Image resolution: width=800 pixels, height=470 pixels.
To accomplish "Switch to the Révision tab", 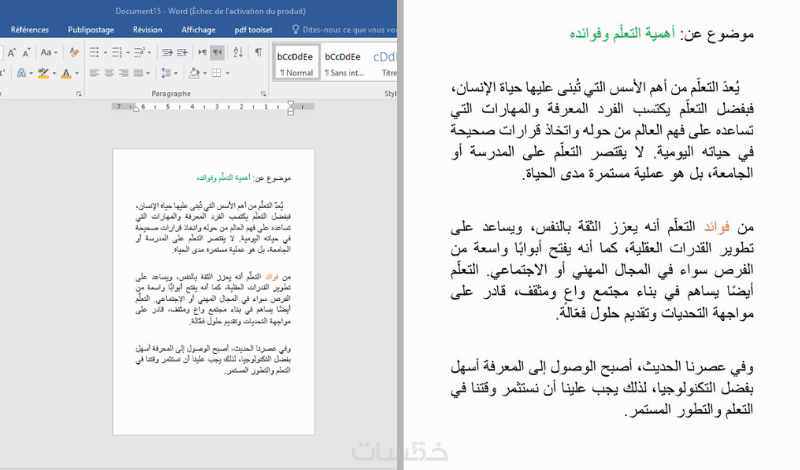I will (147, 30).
